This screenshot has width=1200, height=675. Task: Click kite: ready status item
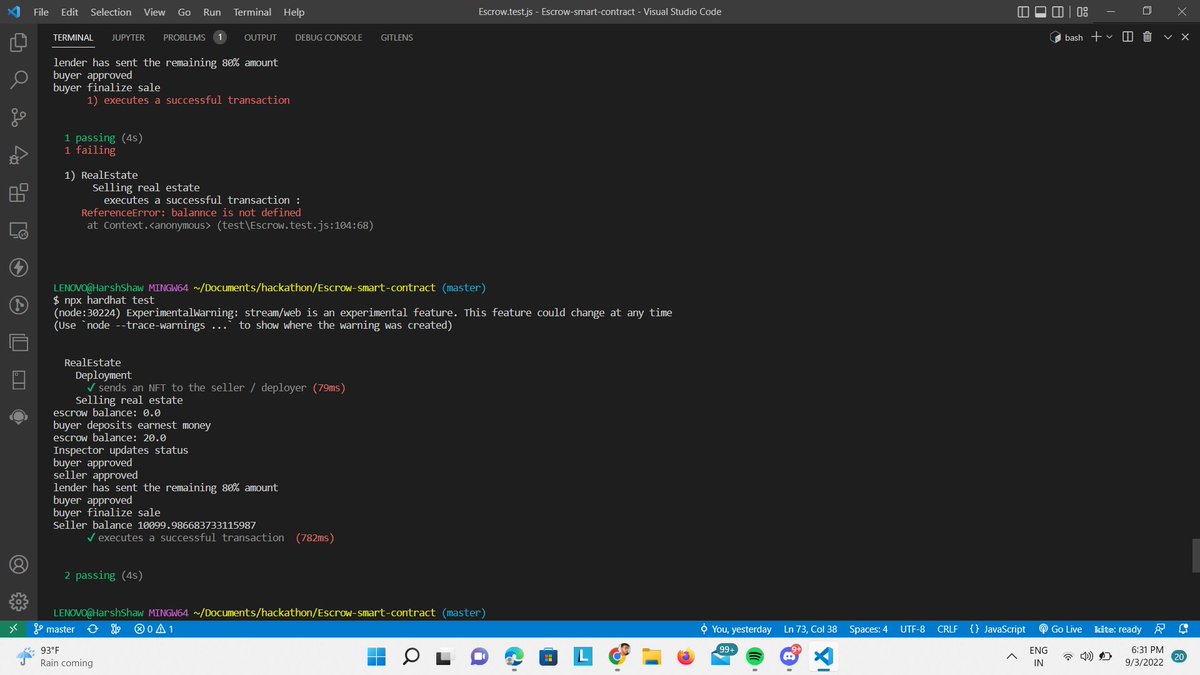(1118, 629)
